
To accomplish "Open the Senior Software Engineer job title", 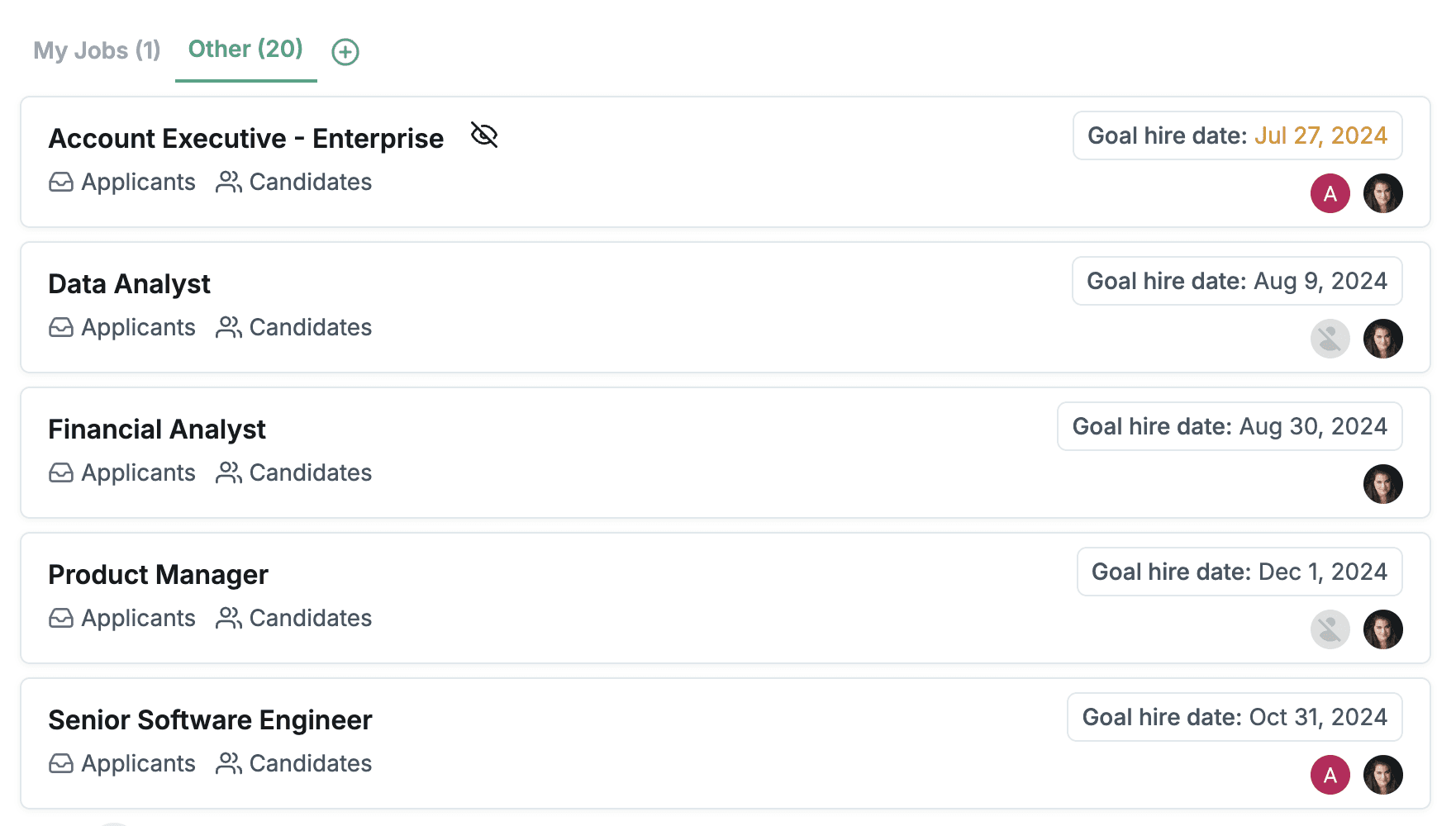I will tap(210, 720).
